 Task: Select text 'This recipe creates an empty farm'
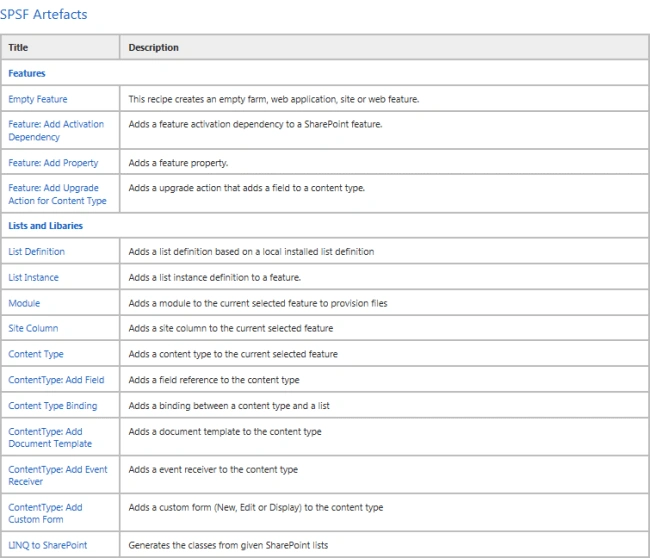click(274, 99)
